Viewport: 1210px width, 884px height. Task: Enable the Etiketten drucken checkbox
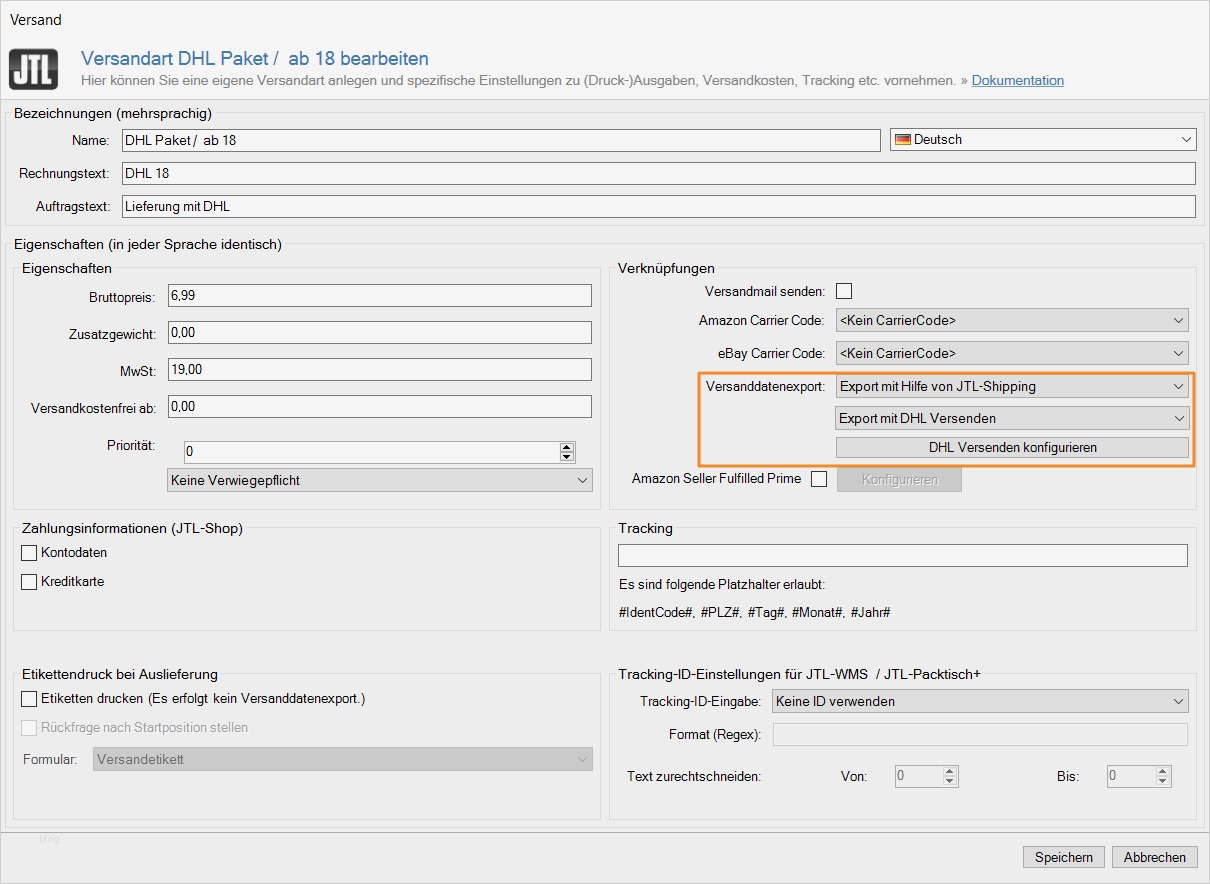29,699
